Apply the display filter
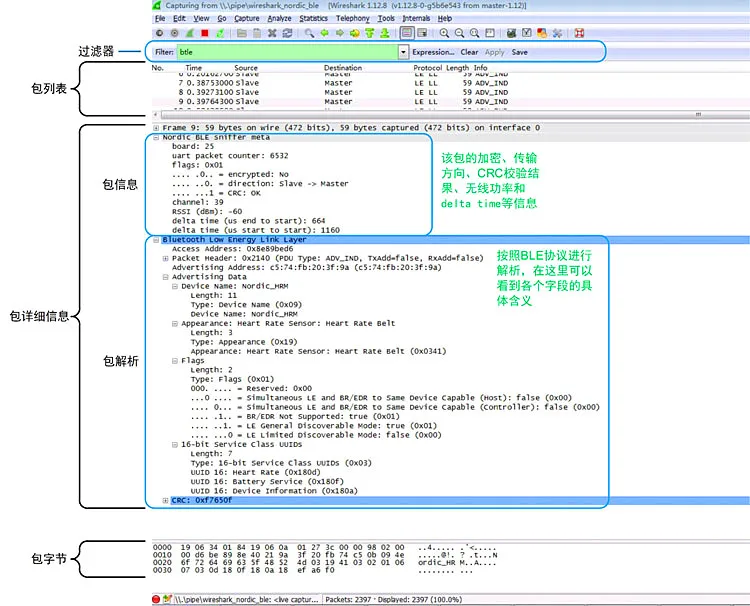Image resolution: width=750 pixels, height=606 pixels. coord(495,52)
